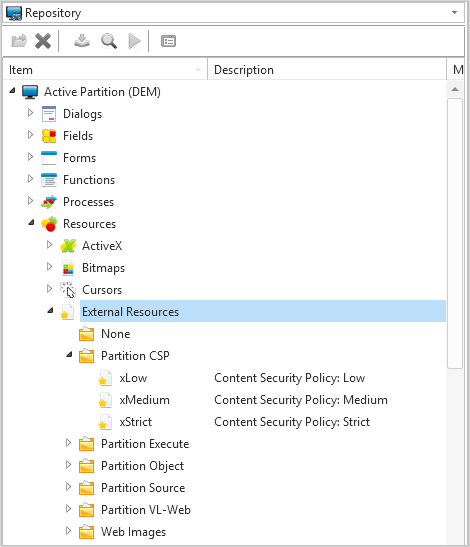The width and height of the screenshot is (470, 547).
Task: Select the Web Images folder
Action: coord(133,532)
